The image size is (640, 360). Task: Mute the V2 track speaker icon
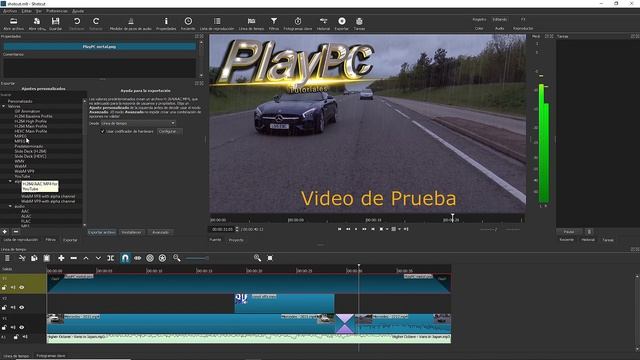click(x=13, y=307)
